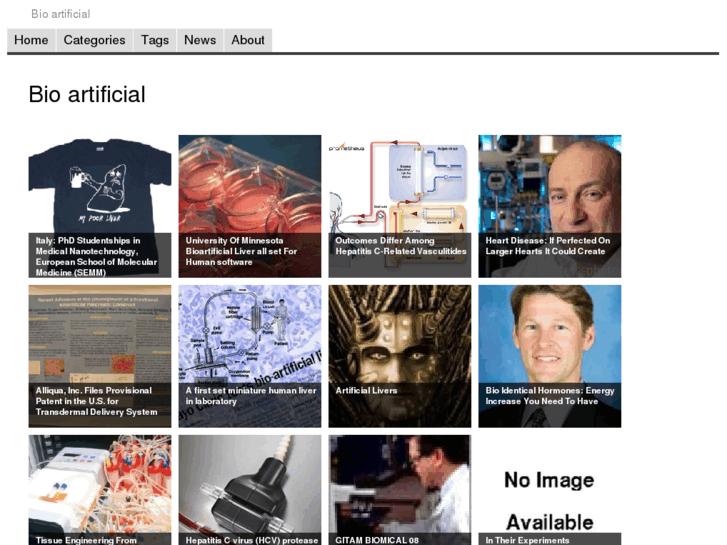Open the Home menu item
The height and width of the screenshot is (545, 727).
pos(31,40)
